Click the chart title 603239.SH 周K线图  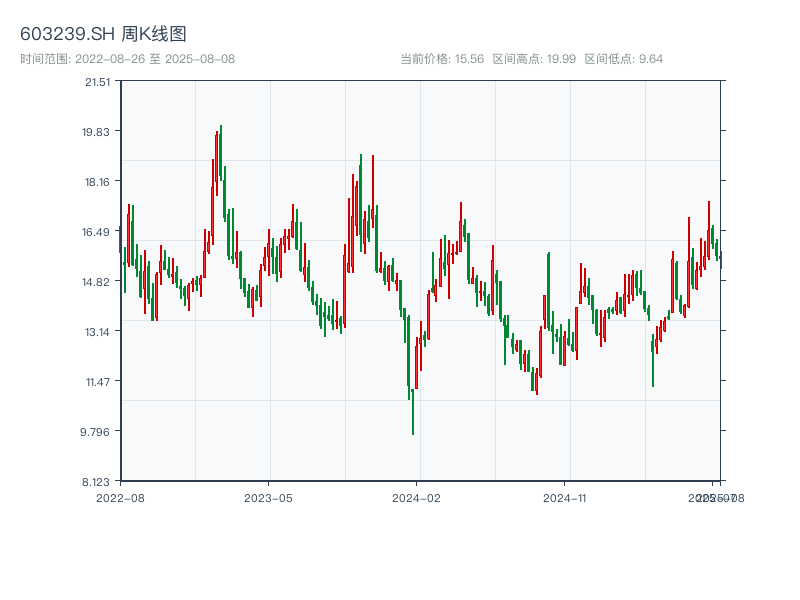(x=103, y=34)
